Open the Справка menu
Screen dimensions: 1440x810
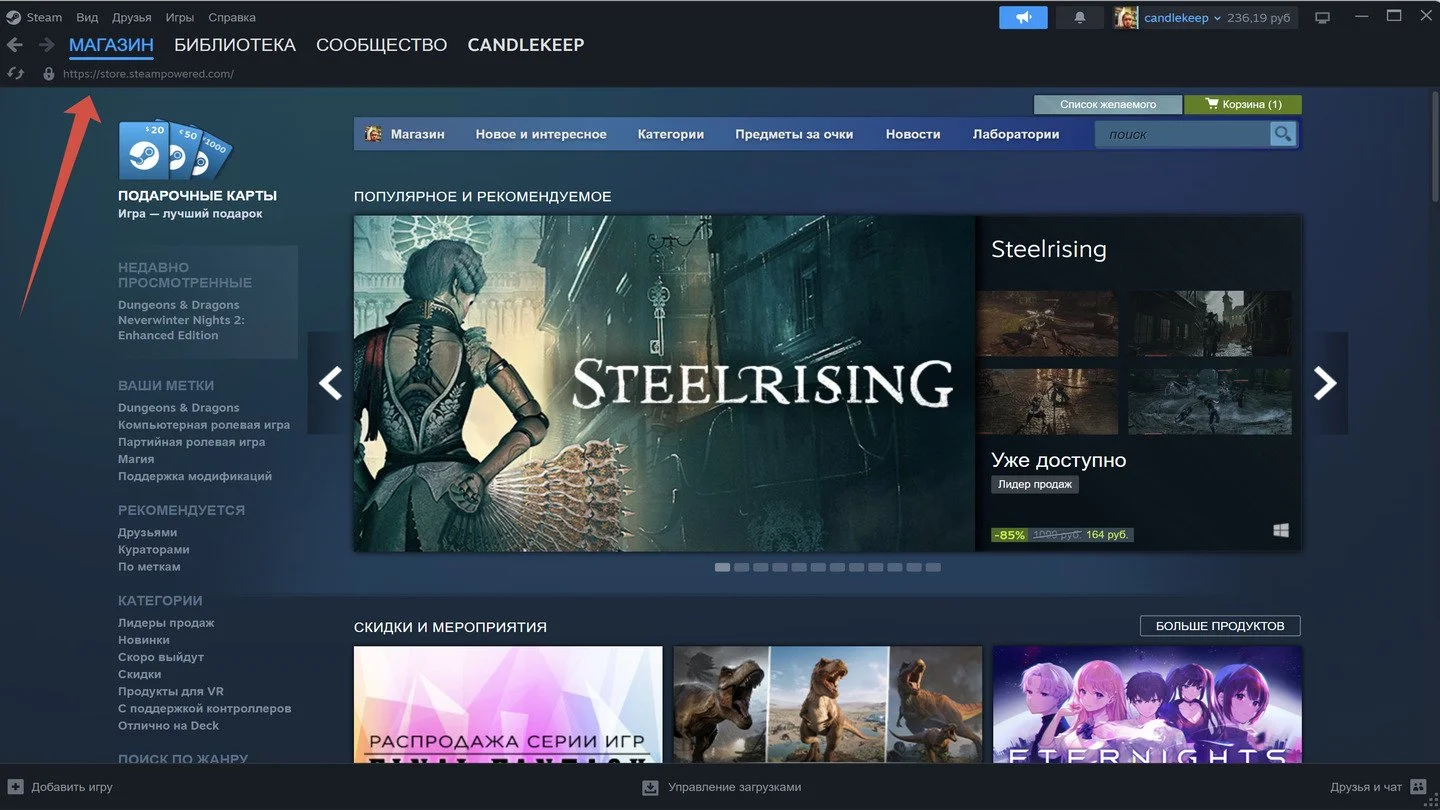(x=232, y=17)
